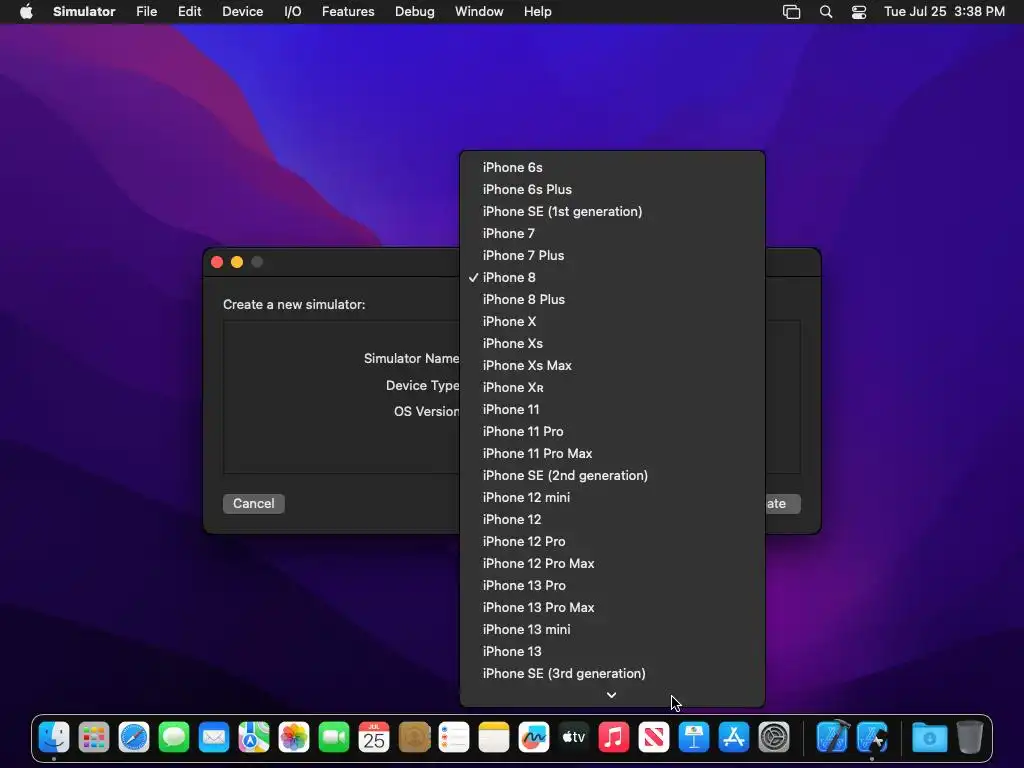Image resolution: width=1024 pixels, height=768 pixels.
Task: Open the Downloads folder in Dock
Action: [x=930, y=738]
